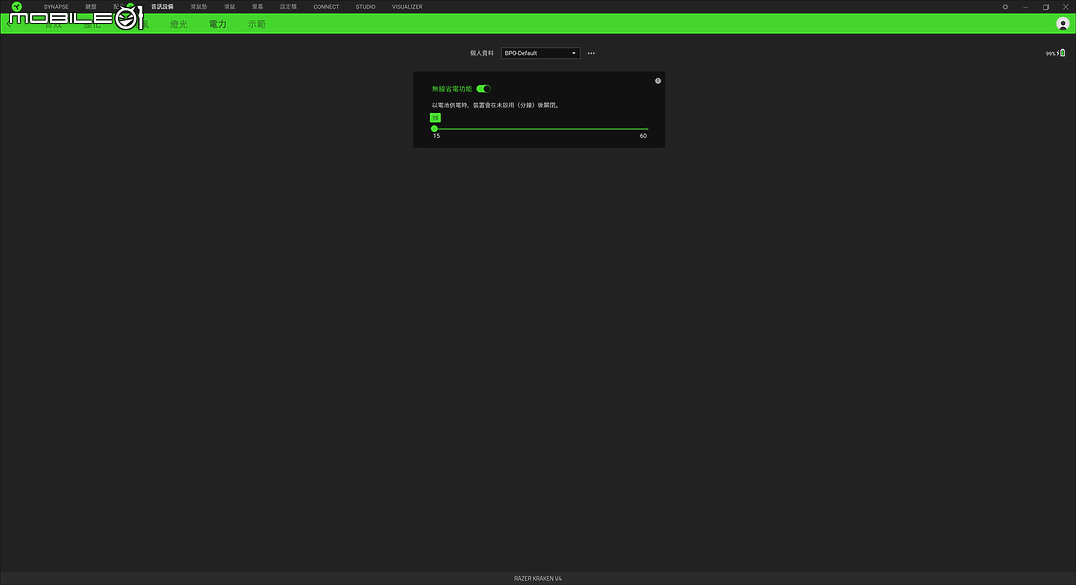
Task: Click the power-off timer slider handle
Action: pos(434,128)
